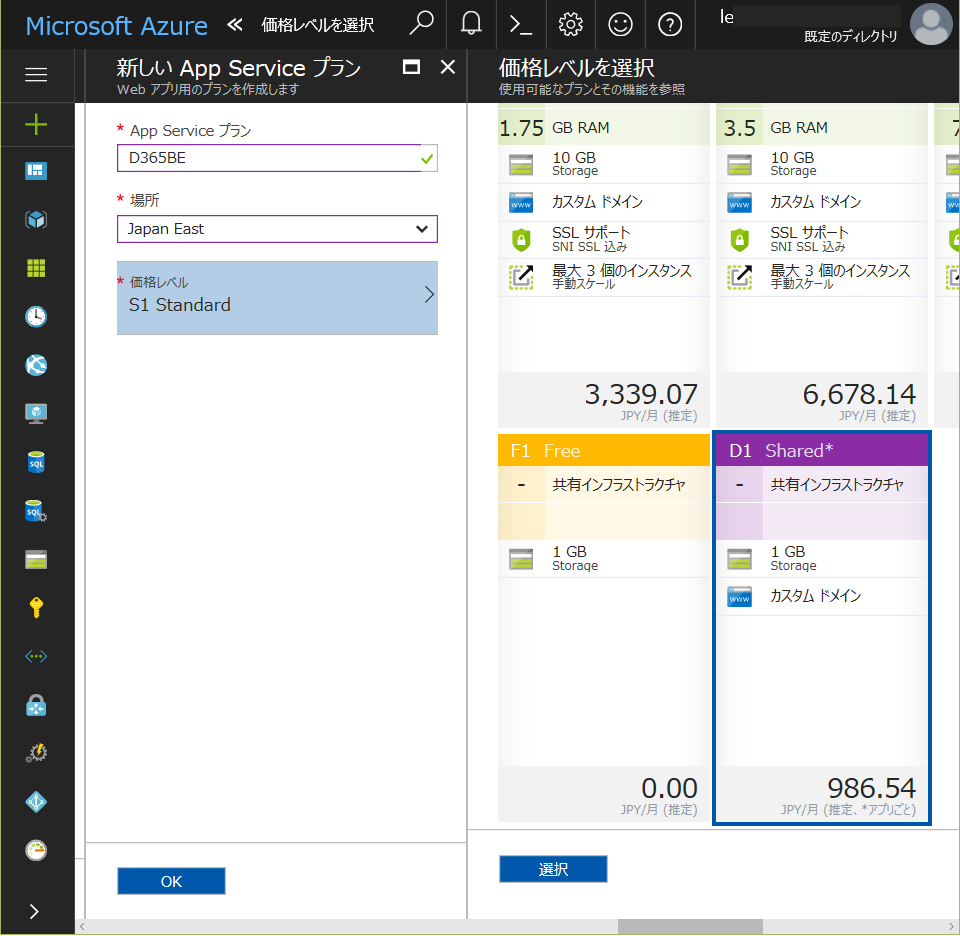Open the globe App Services sidebar icon
960x936 pixels.
36,365
